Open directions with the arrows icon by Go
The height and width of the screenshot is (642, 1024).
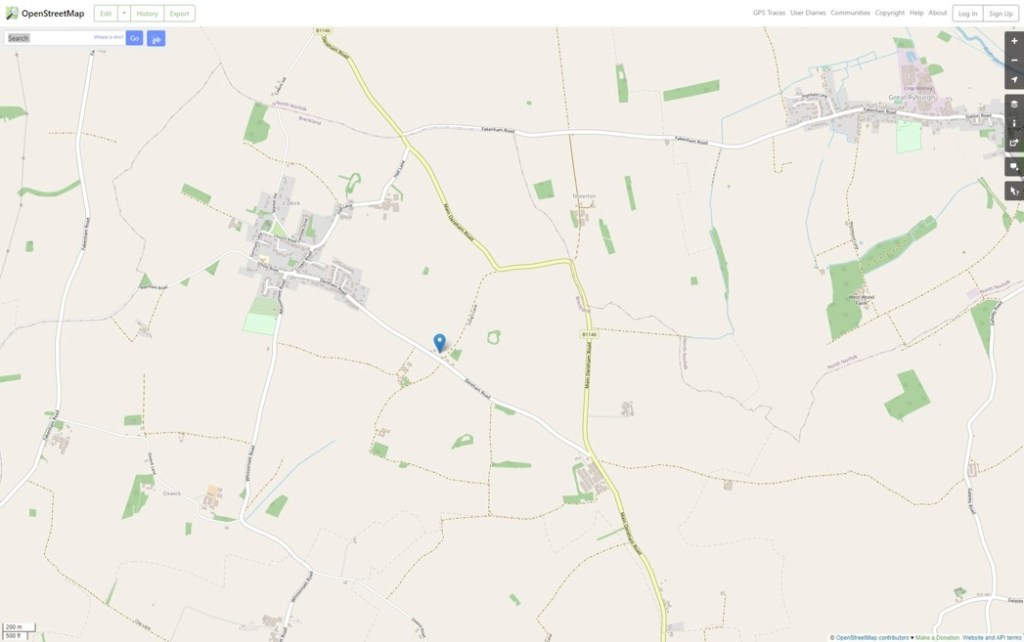(156, 39)
